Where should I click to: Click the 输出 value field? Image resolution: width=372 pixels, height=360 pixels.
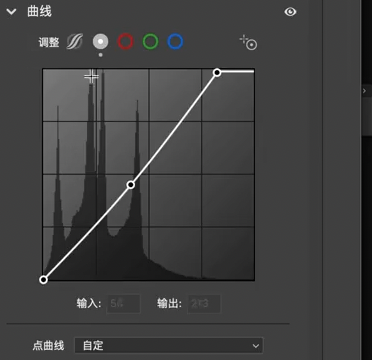point(204,304)
